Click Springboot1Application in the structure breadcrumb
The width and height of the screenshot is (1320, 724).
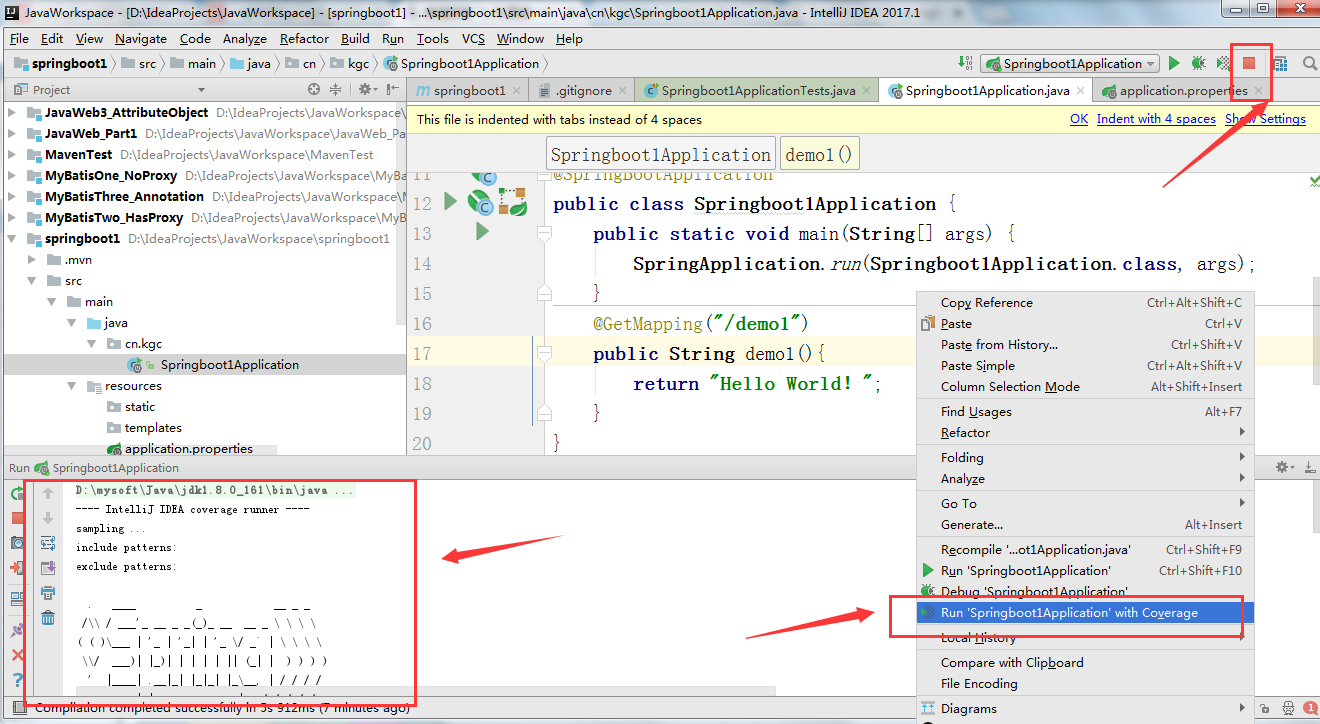(x=661, y=155)
